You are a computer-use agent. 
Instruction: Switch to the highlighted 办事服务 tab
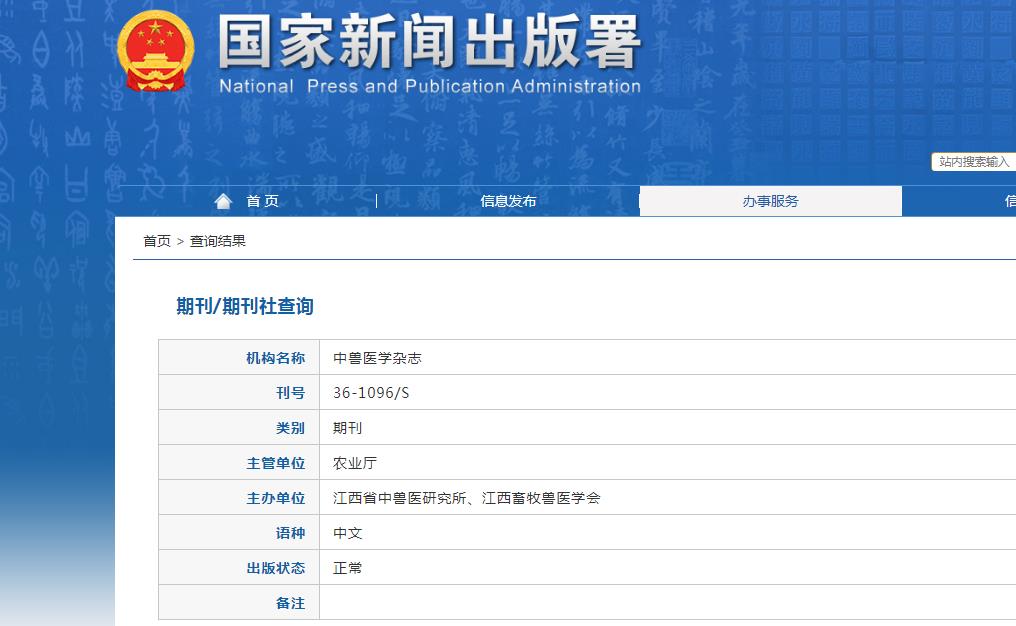(x=769, y=200)
